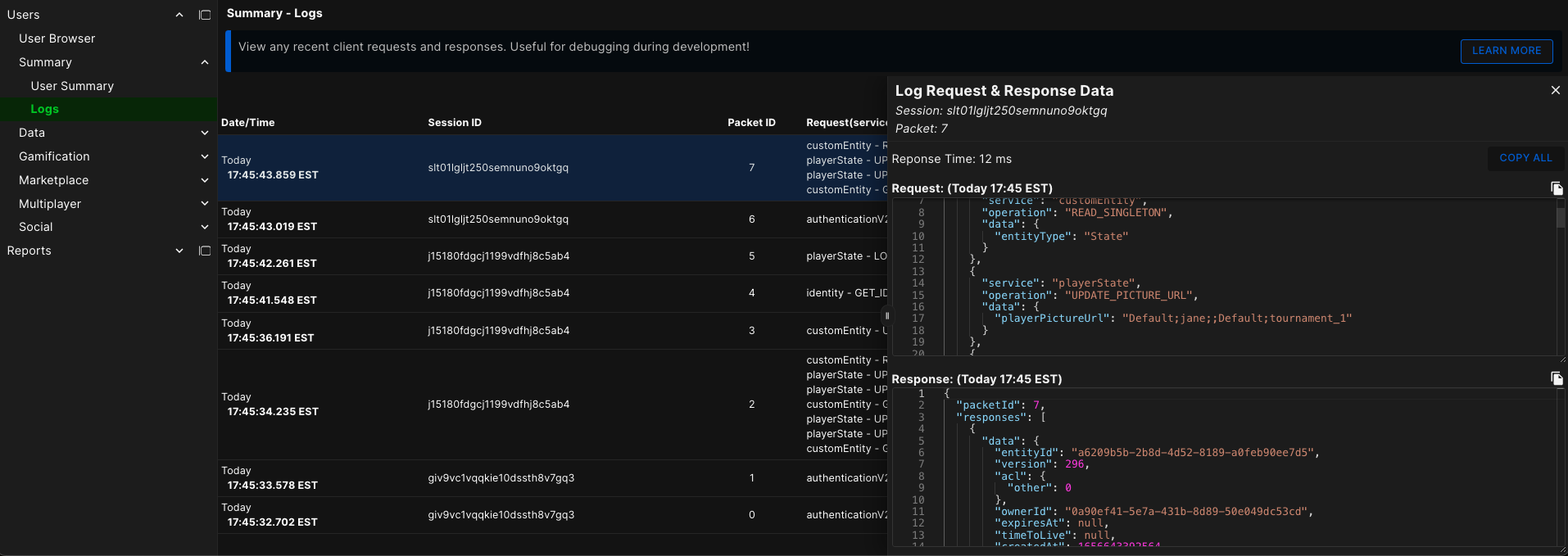This screenshot has height=556, width=1568.
Task: Select the log row with Packet ID 0
Action: coord(553,515)
